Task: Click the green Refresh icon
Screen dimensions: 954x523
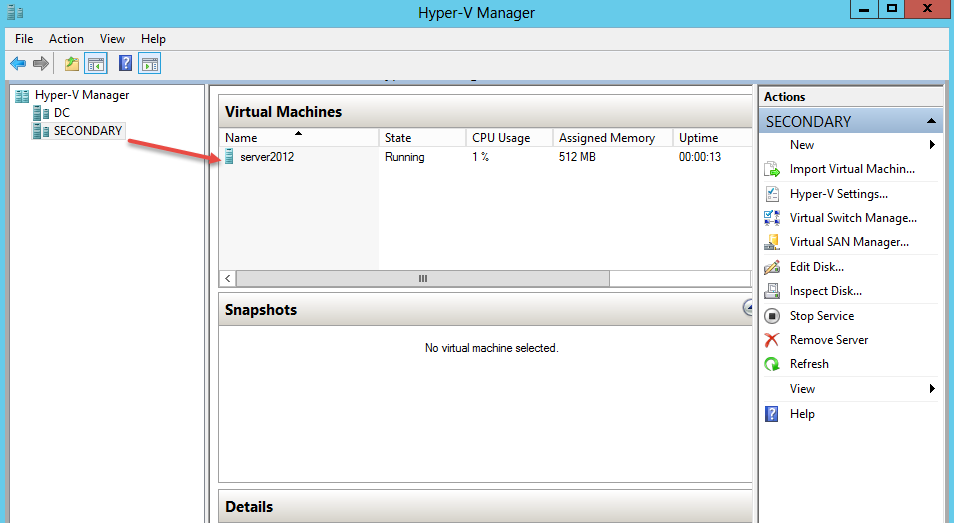Action: 772,364
